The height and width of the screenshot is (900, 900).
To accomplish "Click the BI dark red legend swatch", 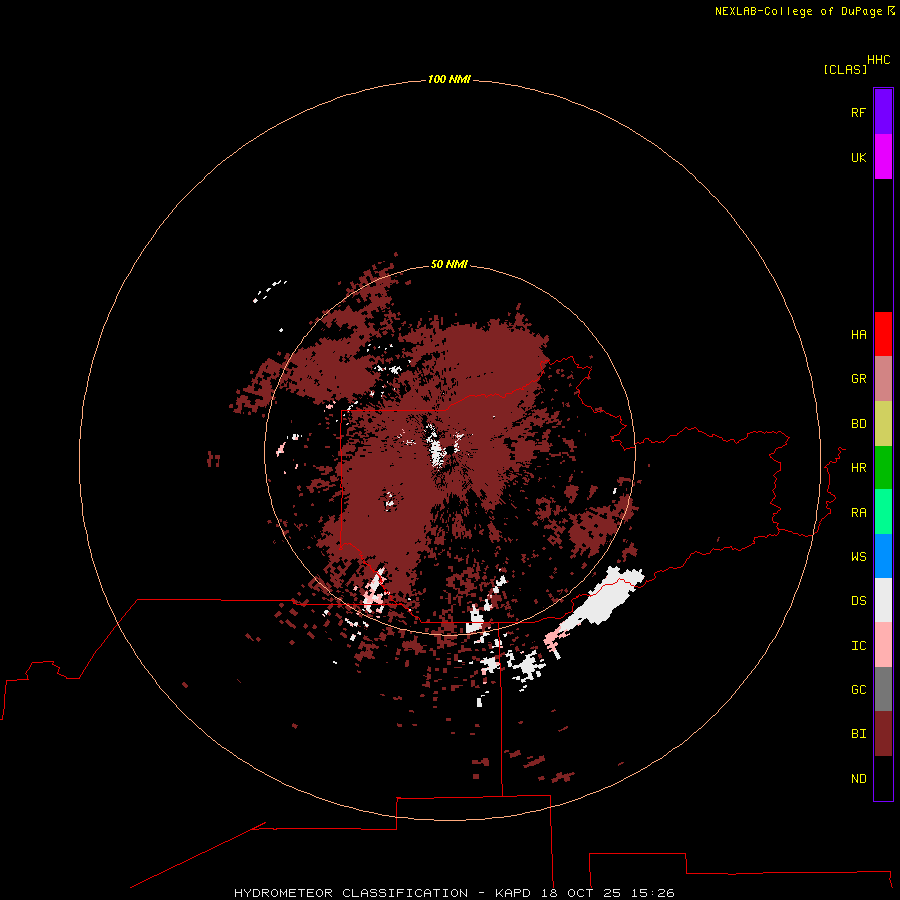I will (883, 734).
